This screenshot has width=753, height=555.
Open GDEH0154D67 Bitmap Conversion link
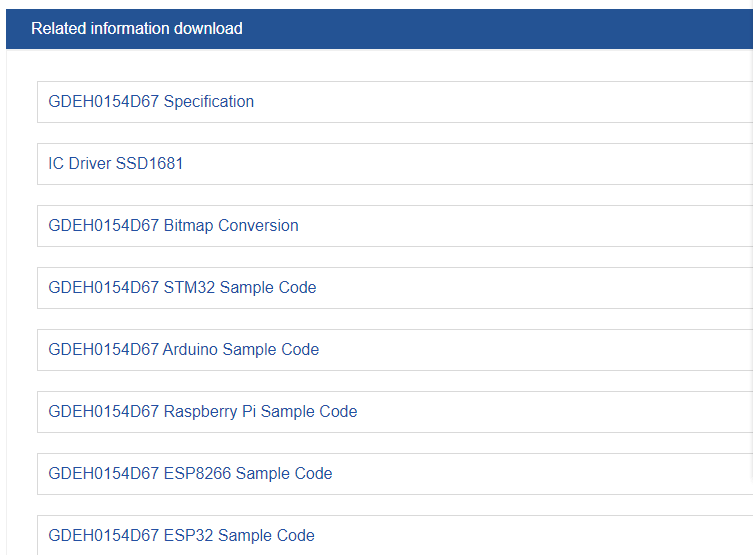click(173, 226)
